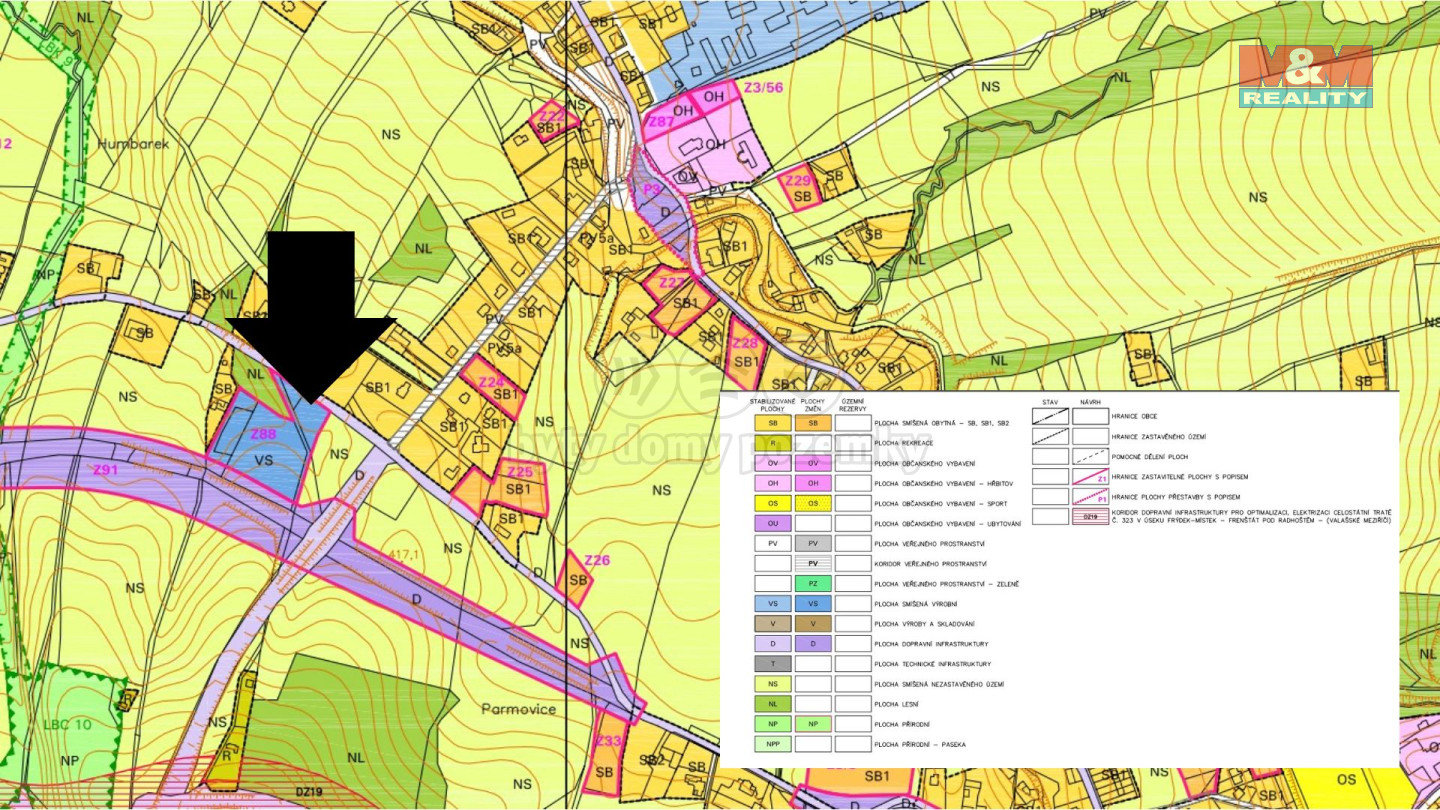
Task: Select the Z1 boundary legend symbol
Action: pyautogui.click(x=1090, y=477)
